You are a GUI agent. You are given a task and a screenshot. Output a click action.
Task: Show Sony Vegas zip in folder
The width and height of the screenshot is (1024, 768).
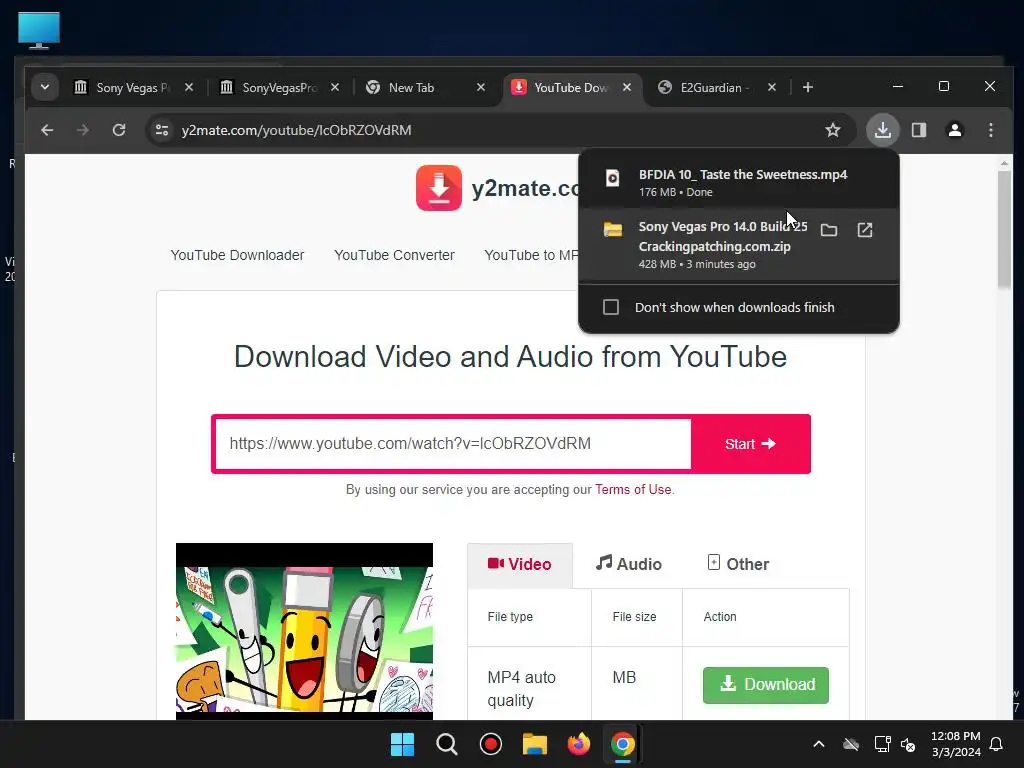[829, 230]
